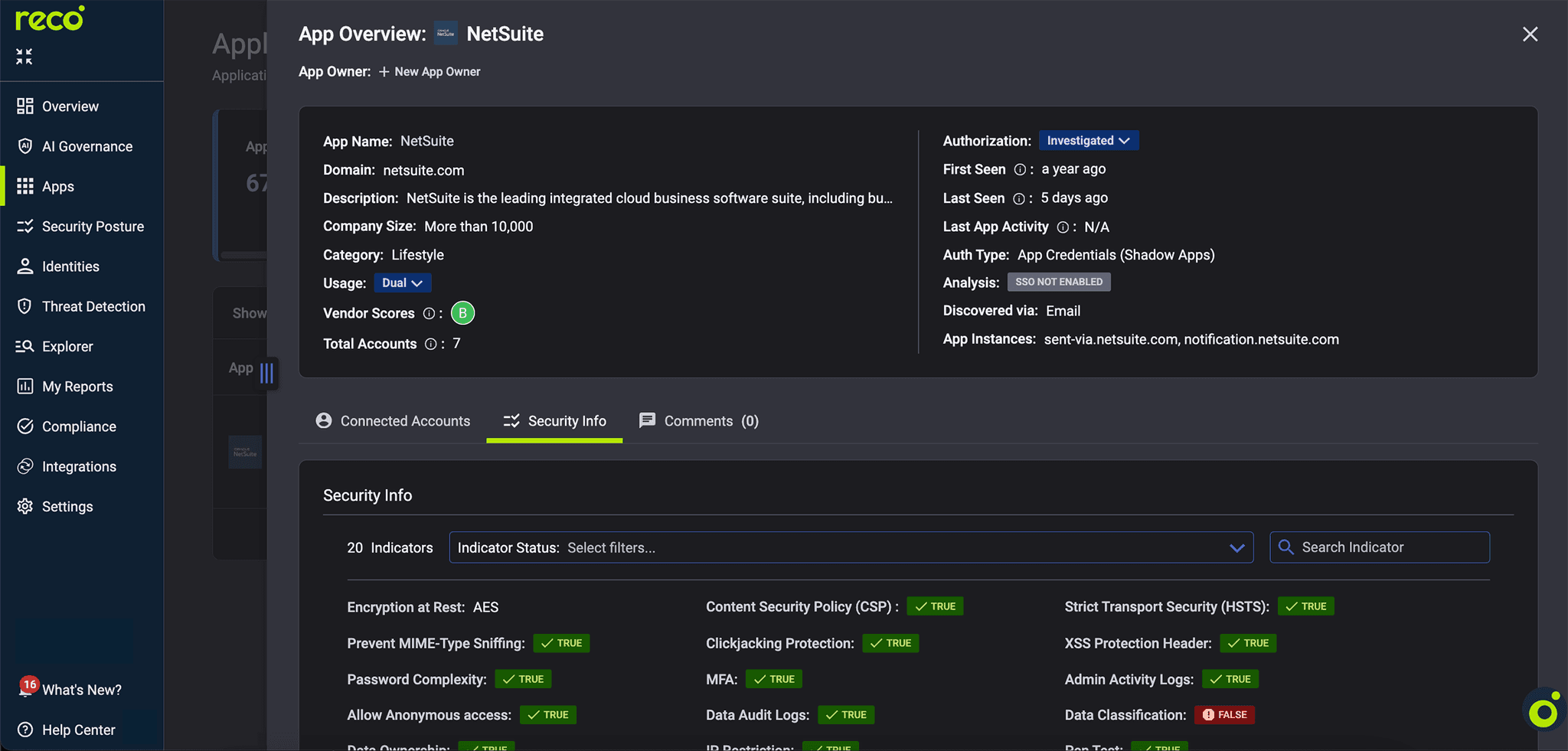Open Help Center link
The image size is (1568, 751).
click(x=79, y=730)
